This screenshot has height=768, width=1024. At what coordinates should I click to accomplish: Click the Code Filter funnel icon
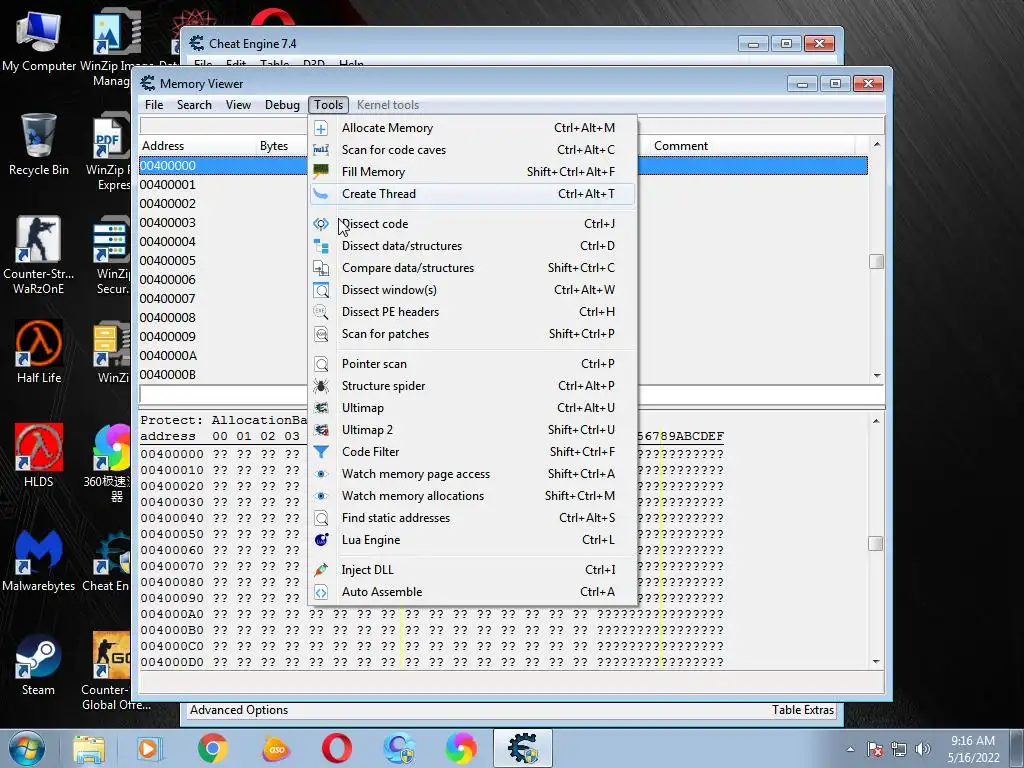pos(321,452)
